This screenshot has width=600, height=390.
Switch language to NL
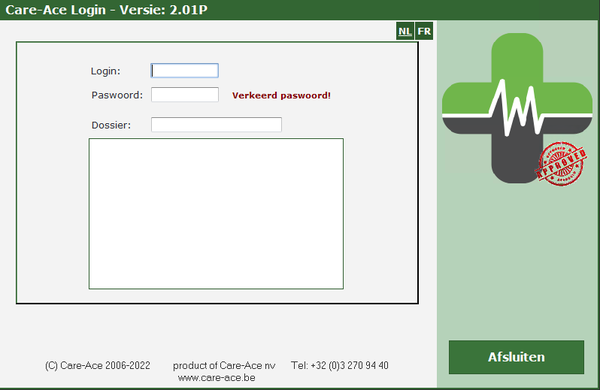click(405, 31)
